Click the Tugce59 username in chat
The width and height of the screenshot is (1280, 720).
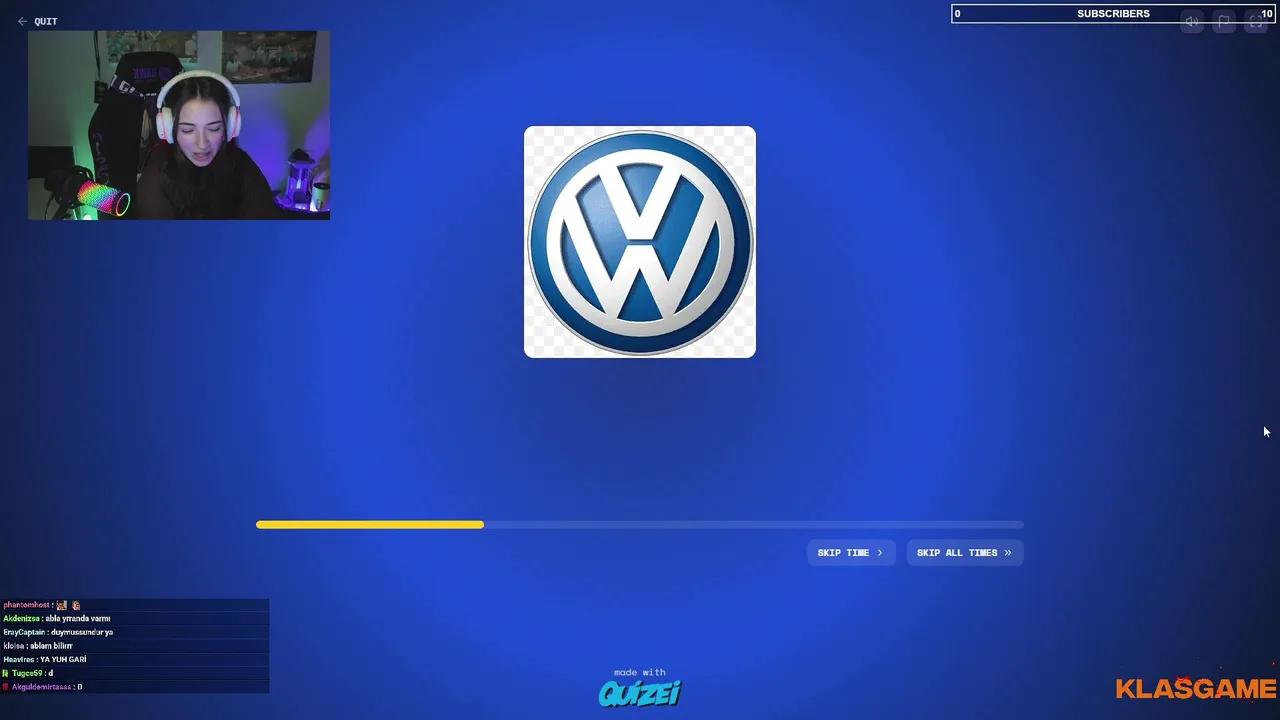click(27, 673)
